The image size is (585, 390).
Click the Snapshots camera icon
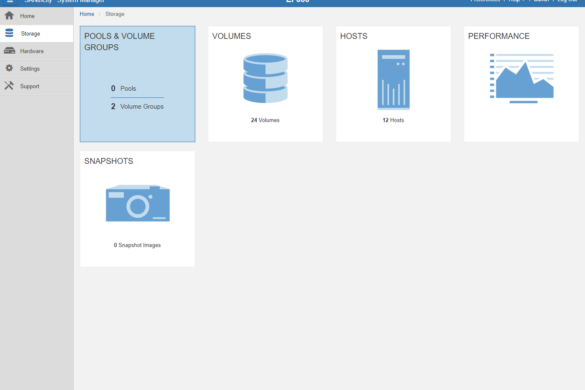(138, 203)
